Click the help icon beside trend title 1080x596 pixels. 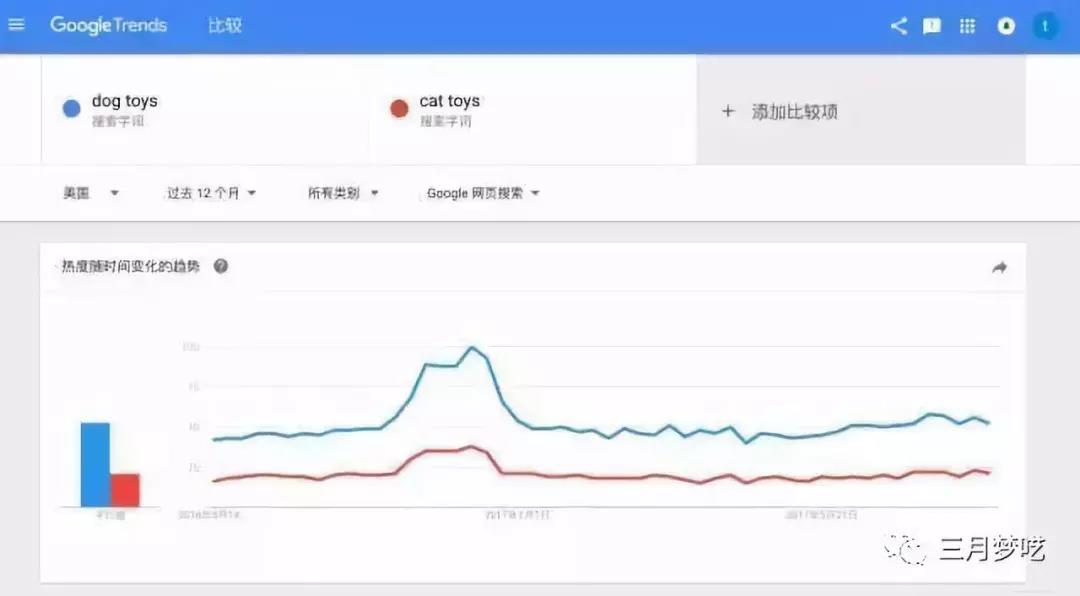221,266
